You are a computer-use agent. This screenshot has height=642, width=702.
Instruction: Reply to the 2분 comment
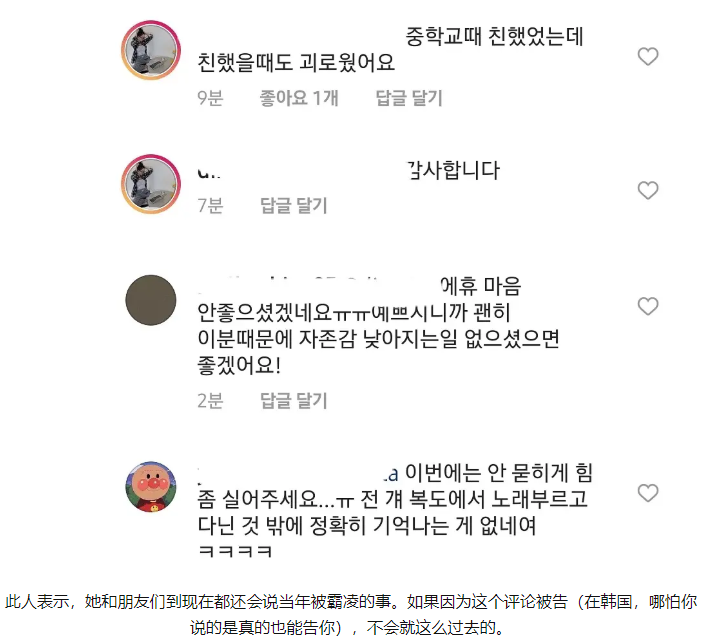click(294, 400)
